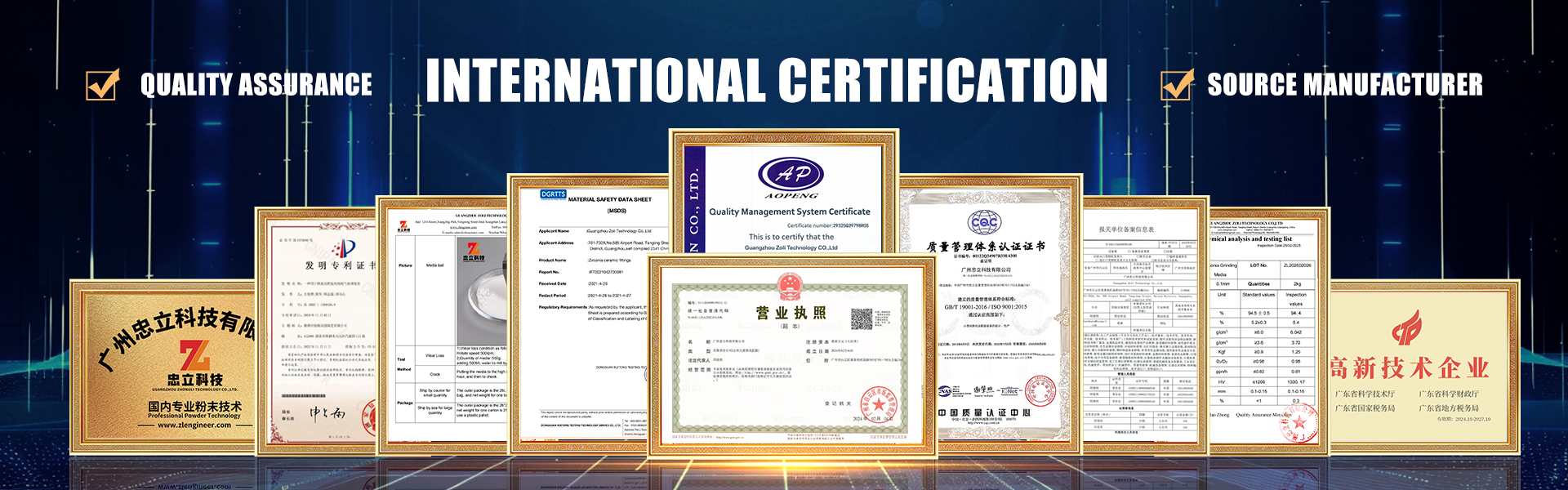Open the business license 营业执照 certificate
Image resolution: width=1568 pixels, height=490 pixels.
791,356
